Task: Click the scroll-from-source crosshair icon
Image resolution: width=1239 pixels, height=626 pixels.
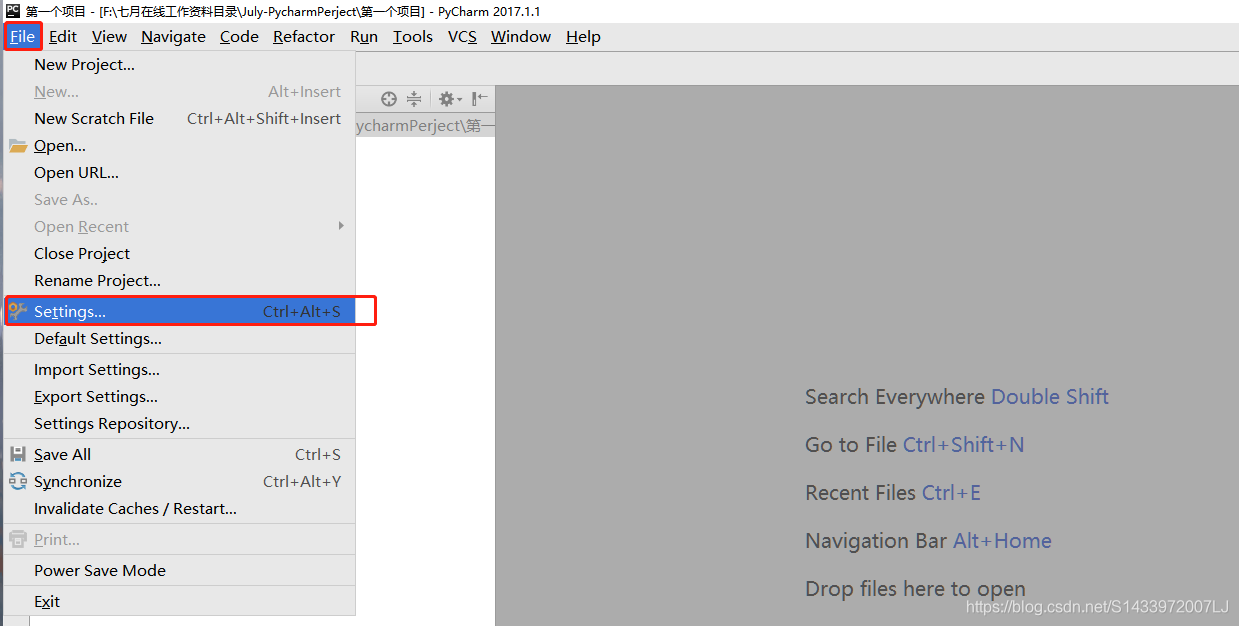Action: [x=389, y=99]
